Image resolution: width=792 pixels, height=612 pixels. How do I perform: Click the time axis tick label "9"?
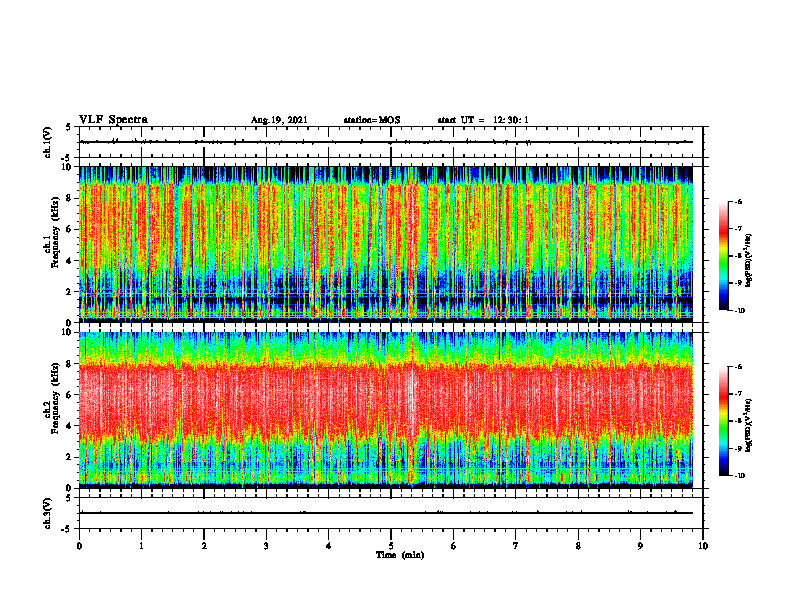click(x=640, y=546)
